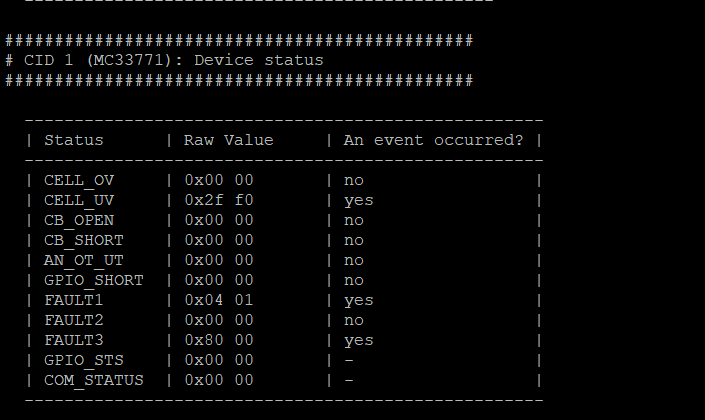Click 'yes' in the FAULT3 row
The width and height of the screenshot is (705, 420).
(x=359, y=341)
